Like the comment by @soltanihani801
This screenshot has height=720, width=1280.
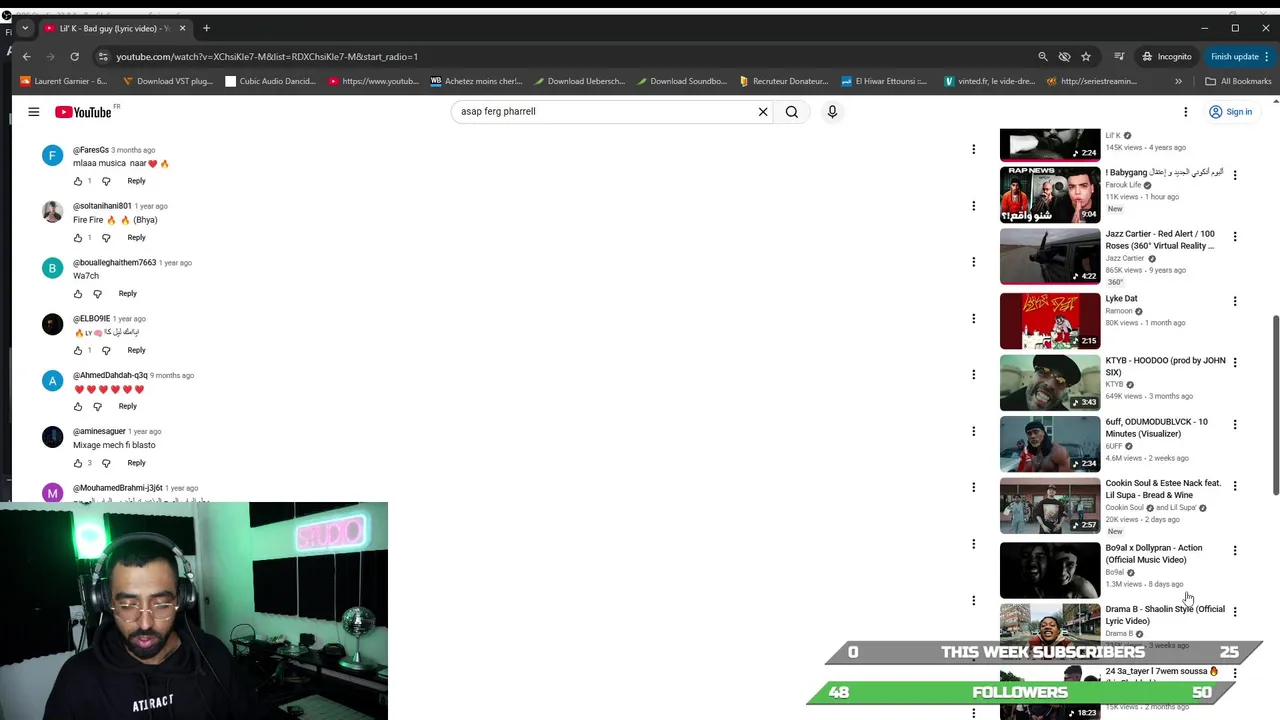[x=78, y=238]
